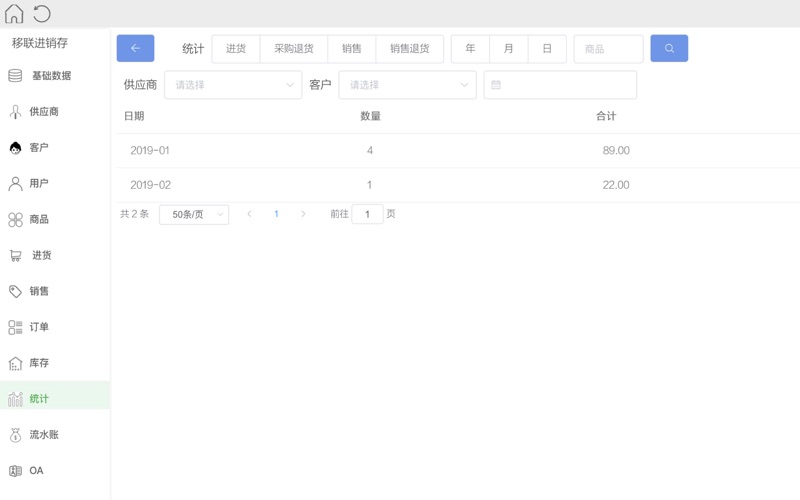Image resolution: width=800 pixels, height=500 pixels.
Task: Click the 基础数据 database icon
Action: (x=15, y=76)
